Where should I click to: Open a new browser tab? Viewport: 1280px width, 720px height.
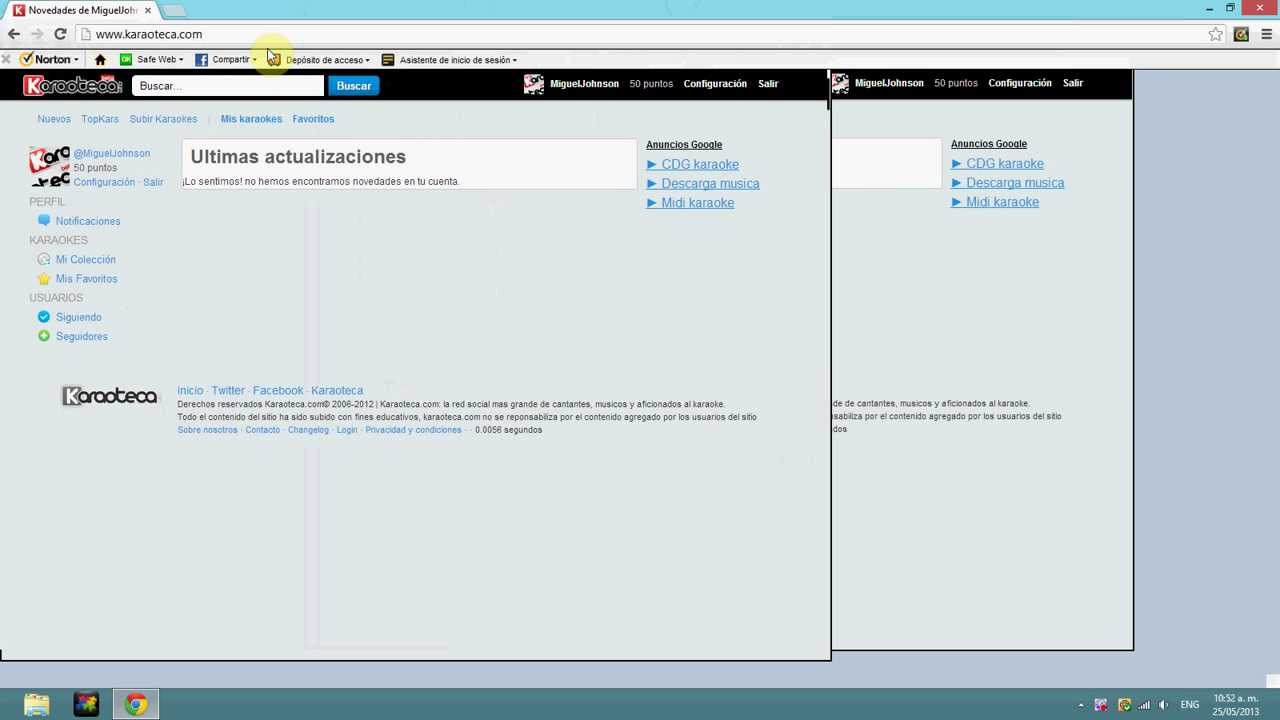tap(174, 10)
